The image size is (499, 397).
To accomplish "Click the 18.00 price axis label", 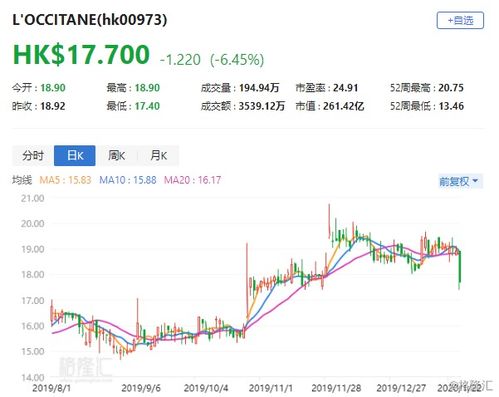I will tap(32, 275).
